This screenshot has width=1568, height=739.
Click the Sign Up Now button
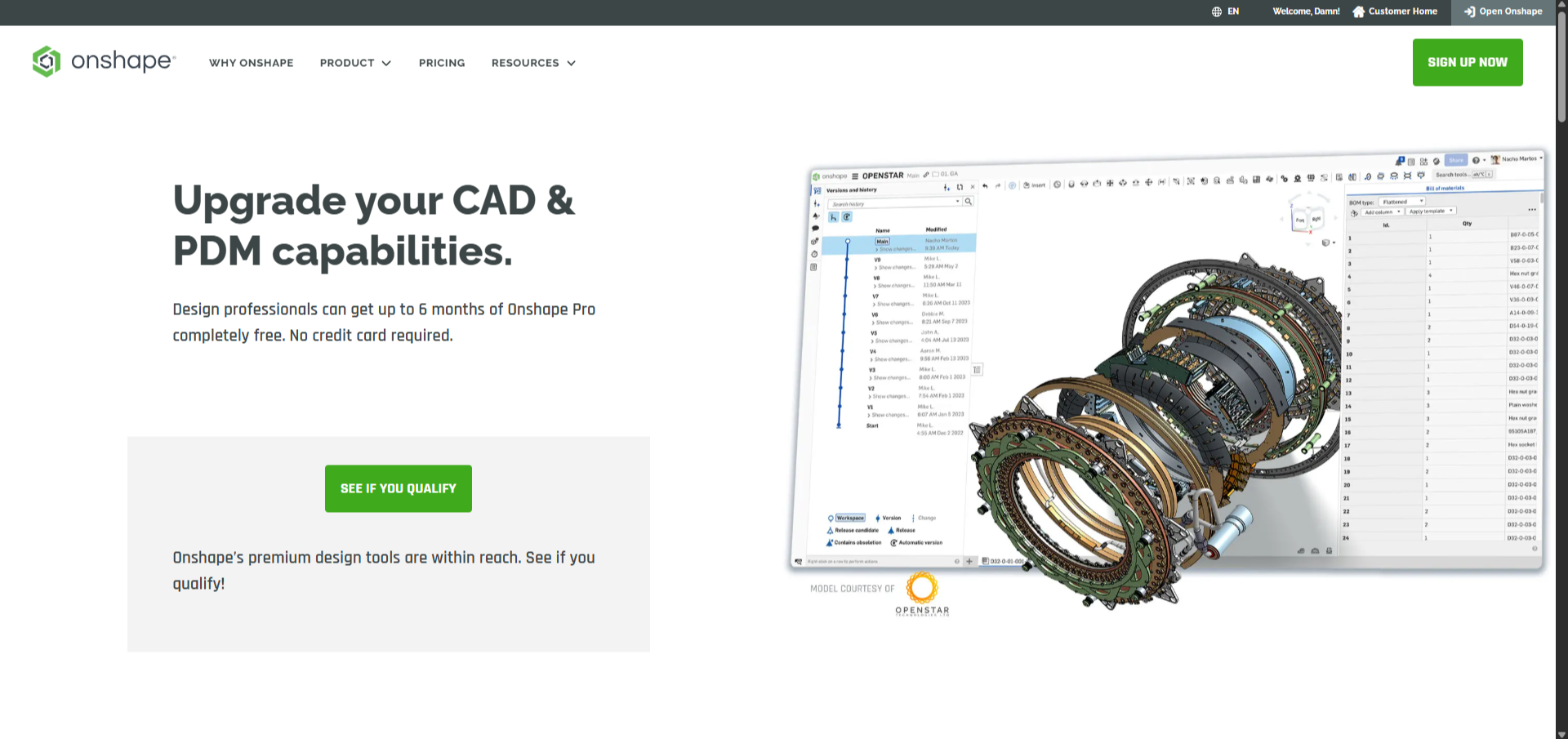pyautogui.click(x=1468, y=62)
